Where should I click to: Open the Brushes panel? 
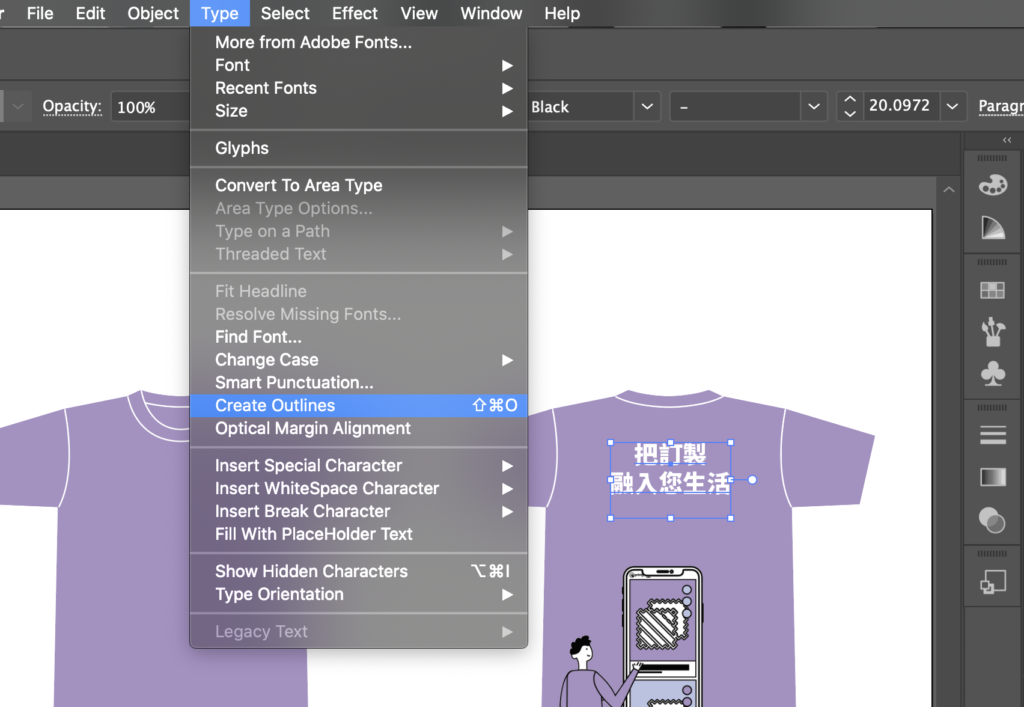(992, 332)
